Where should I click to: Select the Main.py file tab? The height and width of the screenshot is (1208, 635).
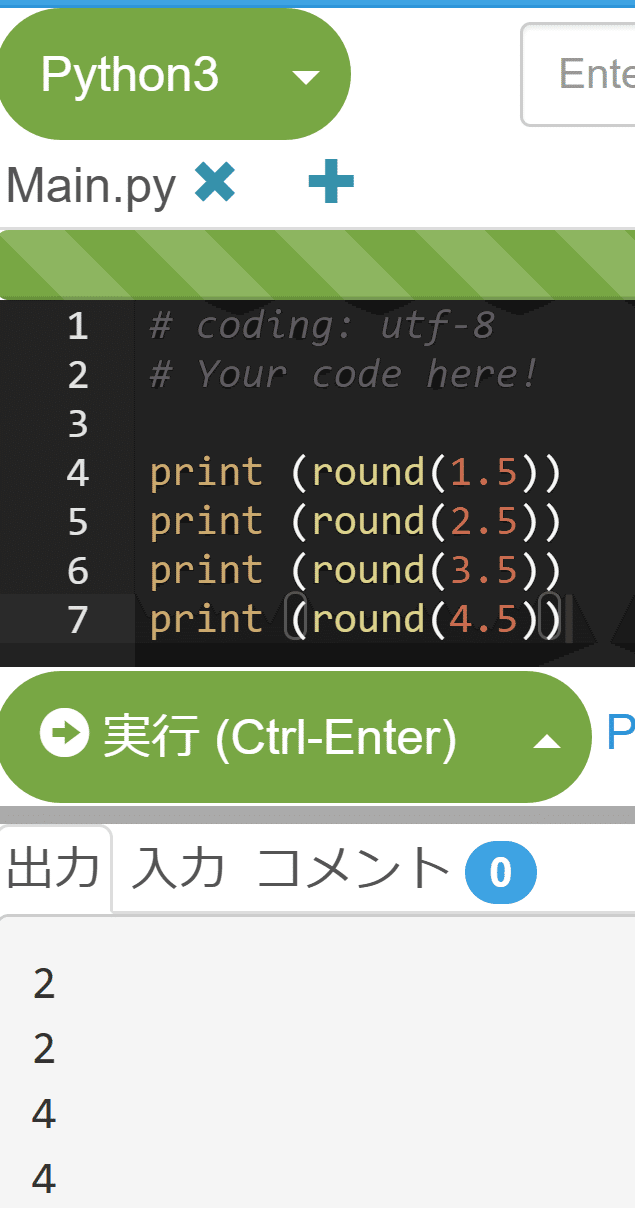point(91,185)
